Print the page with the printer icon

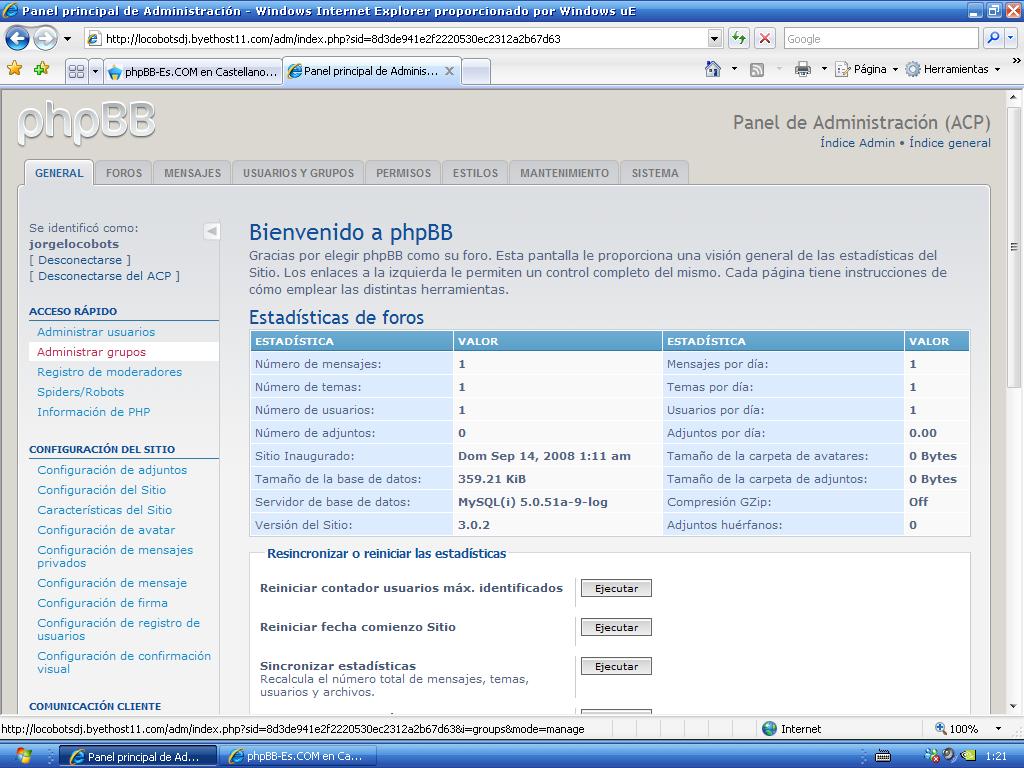[x=803, y=69]
